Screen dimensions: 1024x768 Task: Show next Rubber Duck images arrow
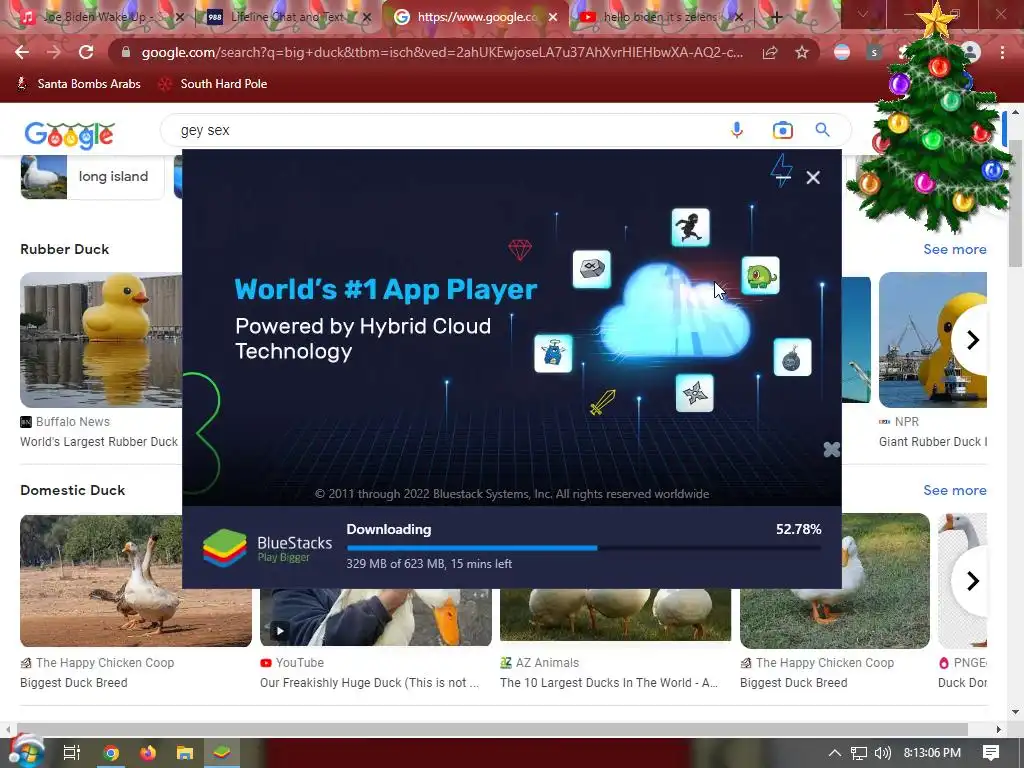point(972,340)
